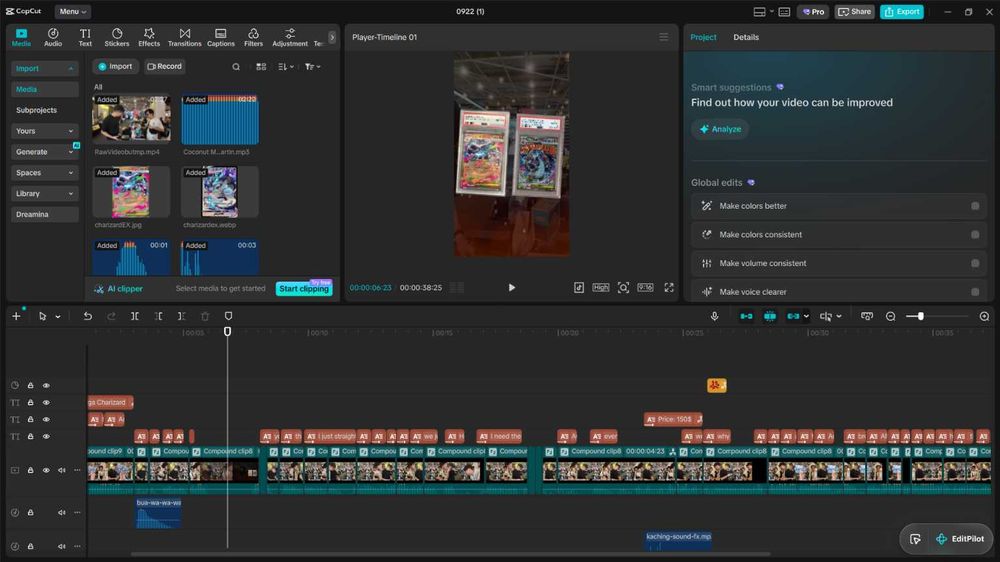Screen dimensions: 1000x562
Task: Expand the Spaces section
Action: [44, 173]
